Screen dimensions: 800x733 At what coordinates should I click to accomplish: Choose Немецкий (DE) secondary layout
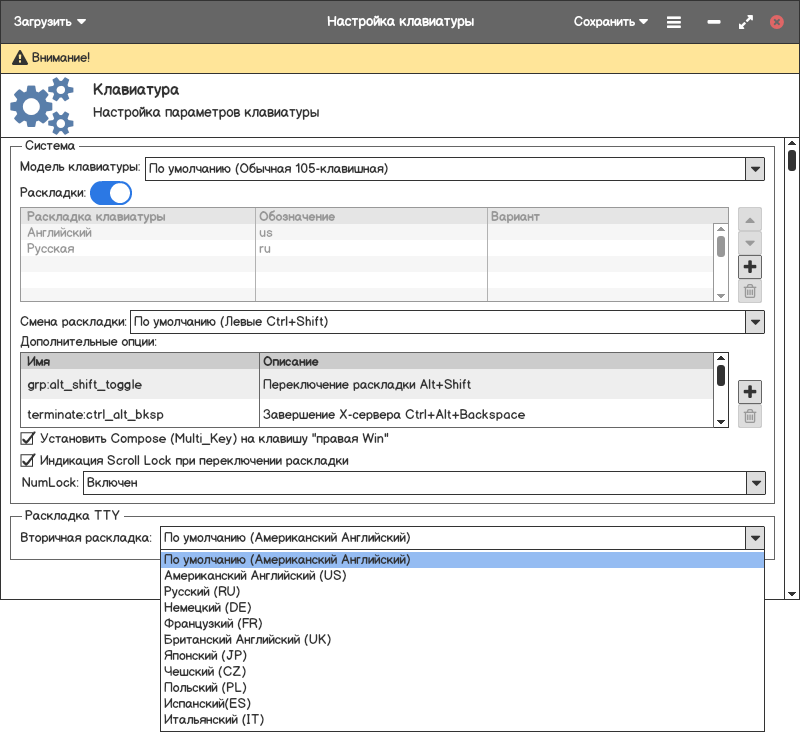point(207,608)
